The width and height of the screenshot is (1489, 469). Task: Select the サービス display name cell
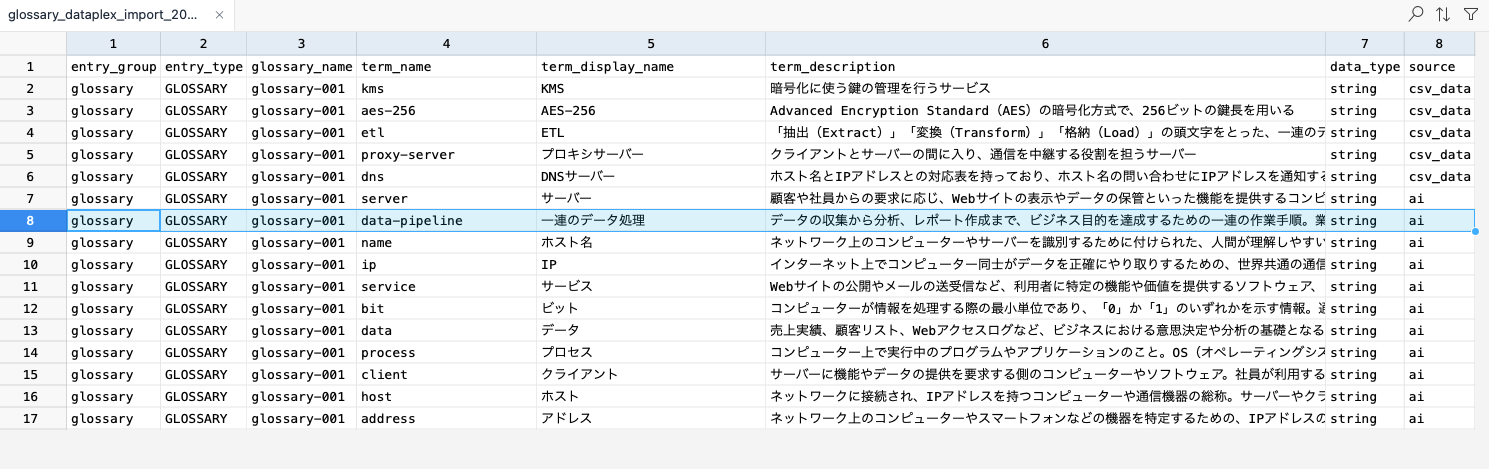[651, 287]
